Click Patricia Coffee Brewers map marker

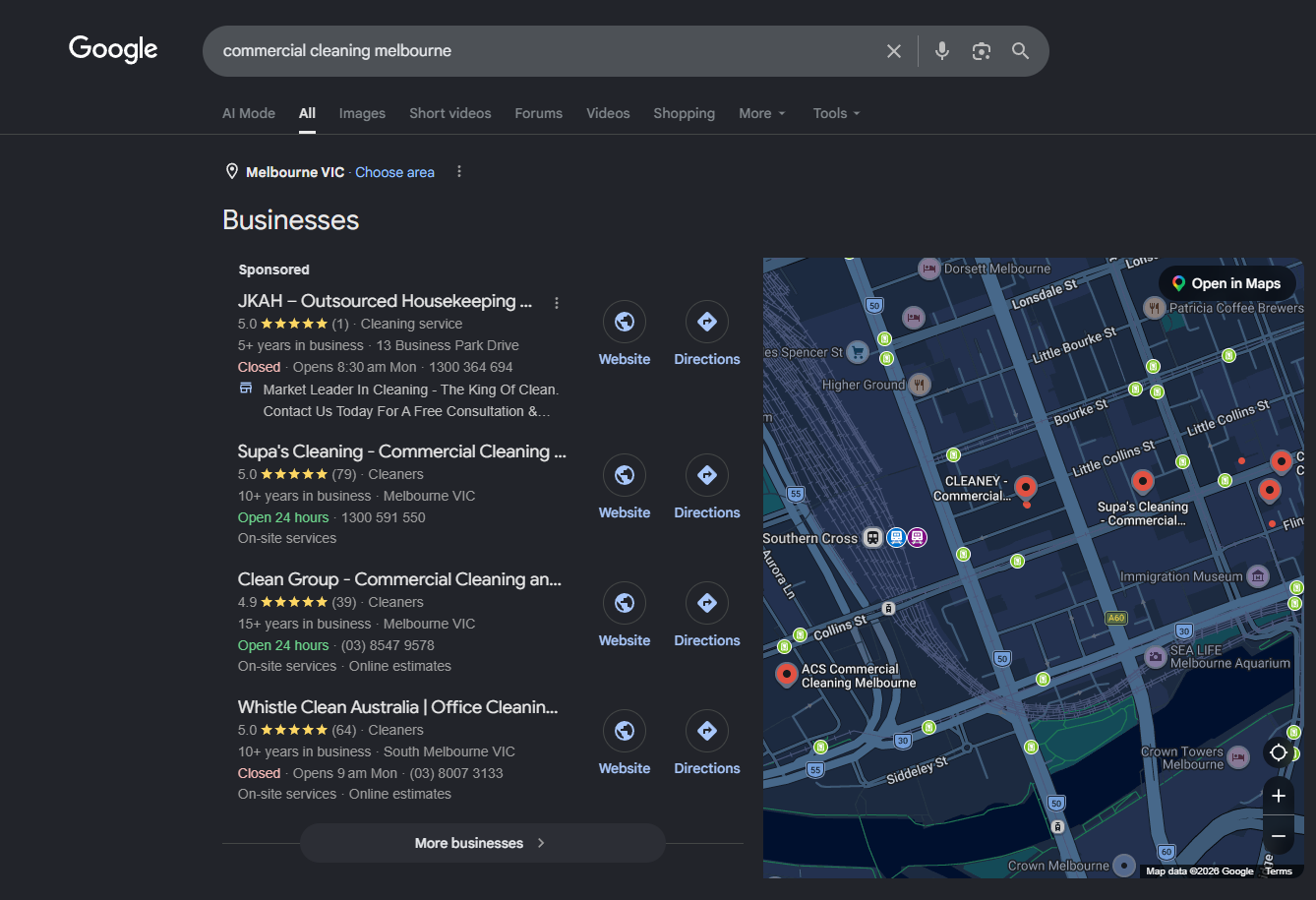point(1154,308)
